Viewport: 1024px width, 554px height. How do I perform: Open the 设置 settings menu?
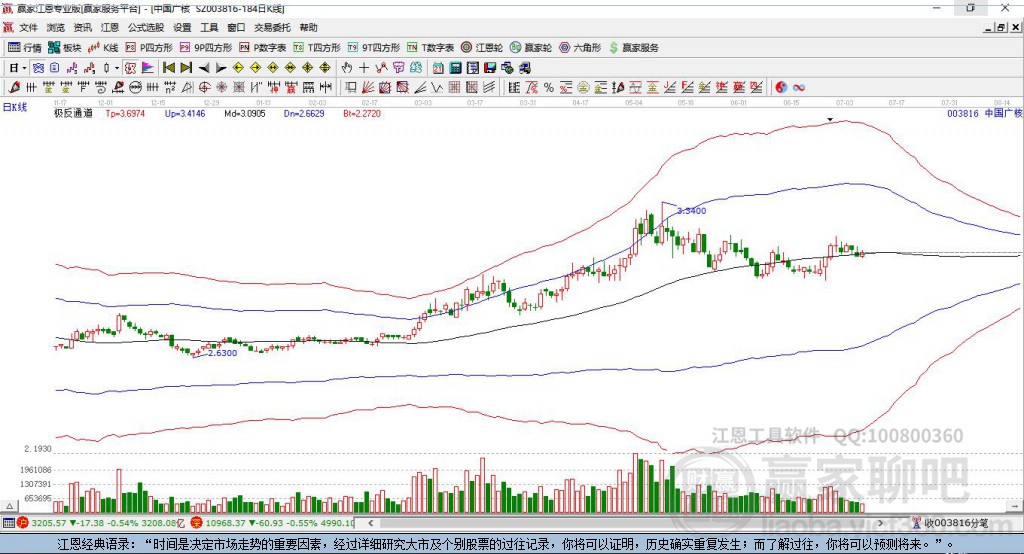(x=182, y=27)
